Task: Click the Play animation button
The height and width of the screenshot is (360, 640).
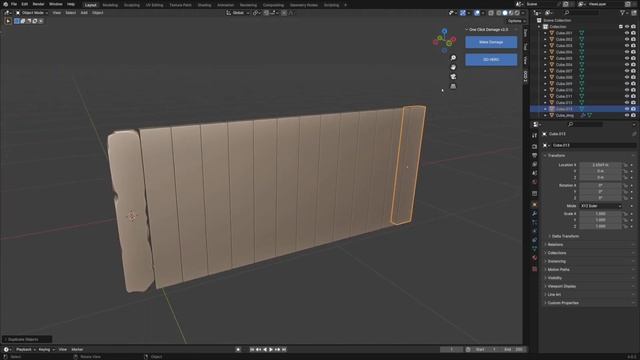Action: [x=271, y=349]
